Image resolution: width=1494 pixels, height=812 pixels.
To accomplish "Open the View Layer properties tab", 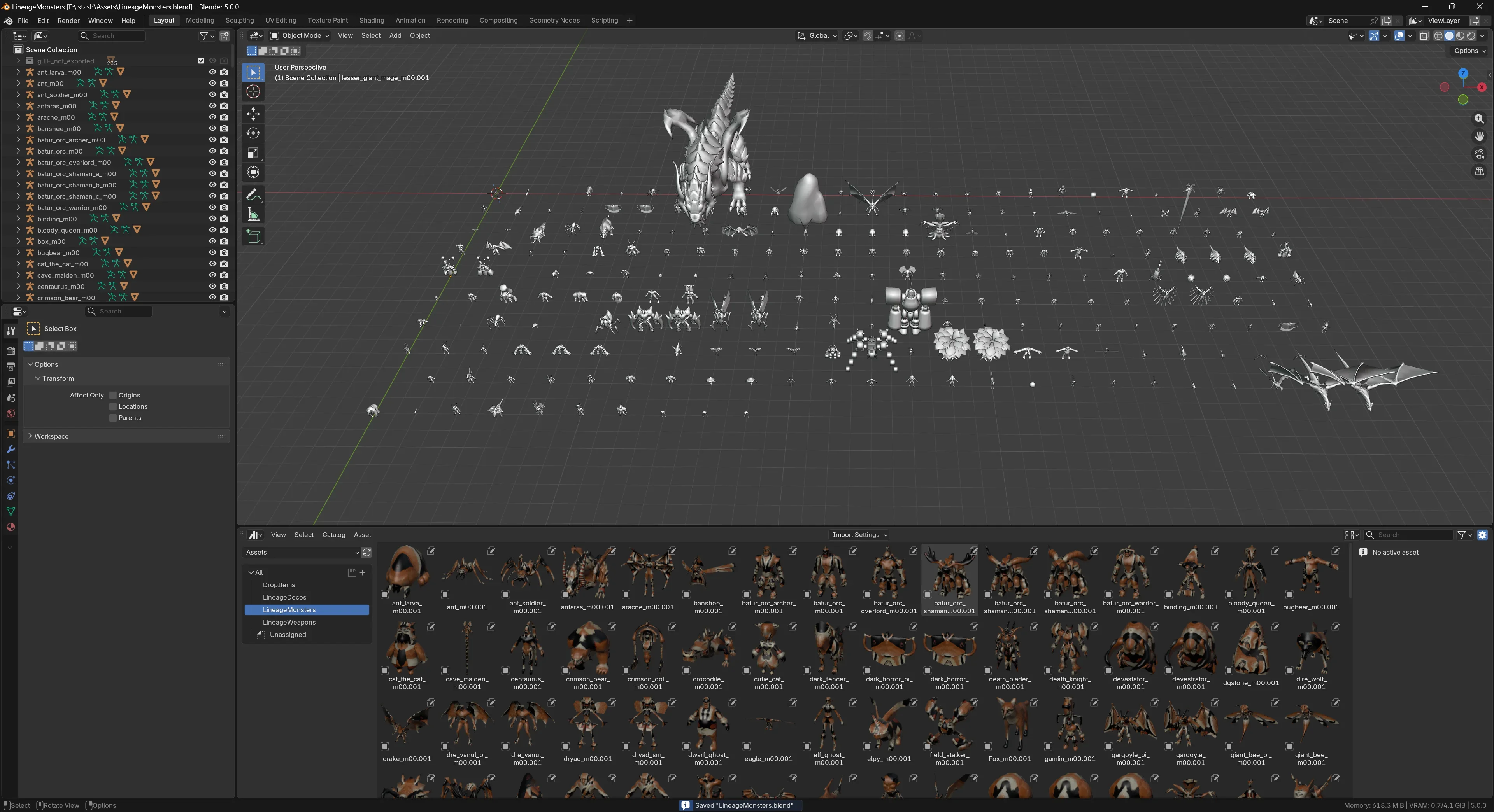I will [x=11, y=382].
